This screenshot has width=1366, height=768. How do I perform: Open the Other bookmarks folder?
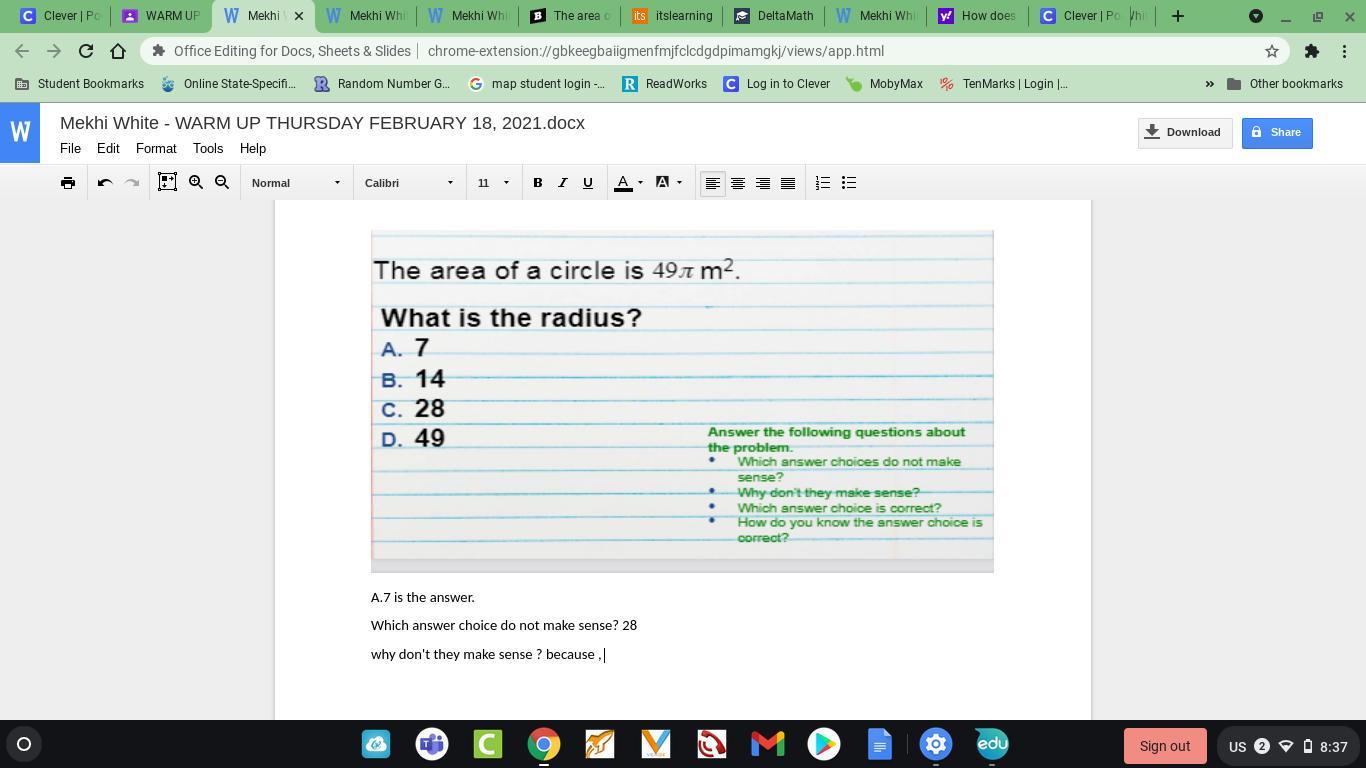coord(1285,84)
